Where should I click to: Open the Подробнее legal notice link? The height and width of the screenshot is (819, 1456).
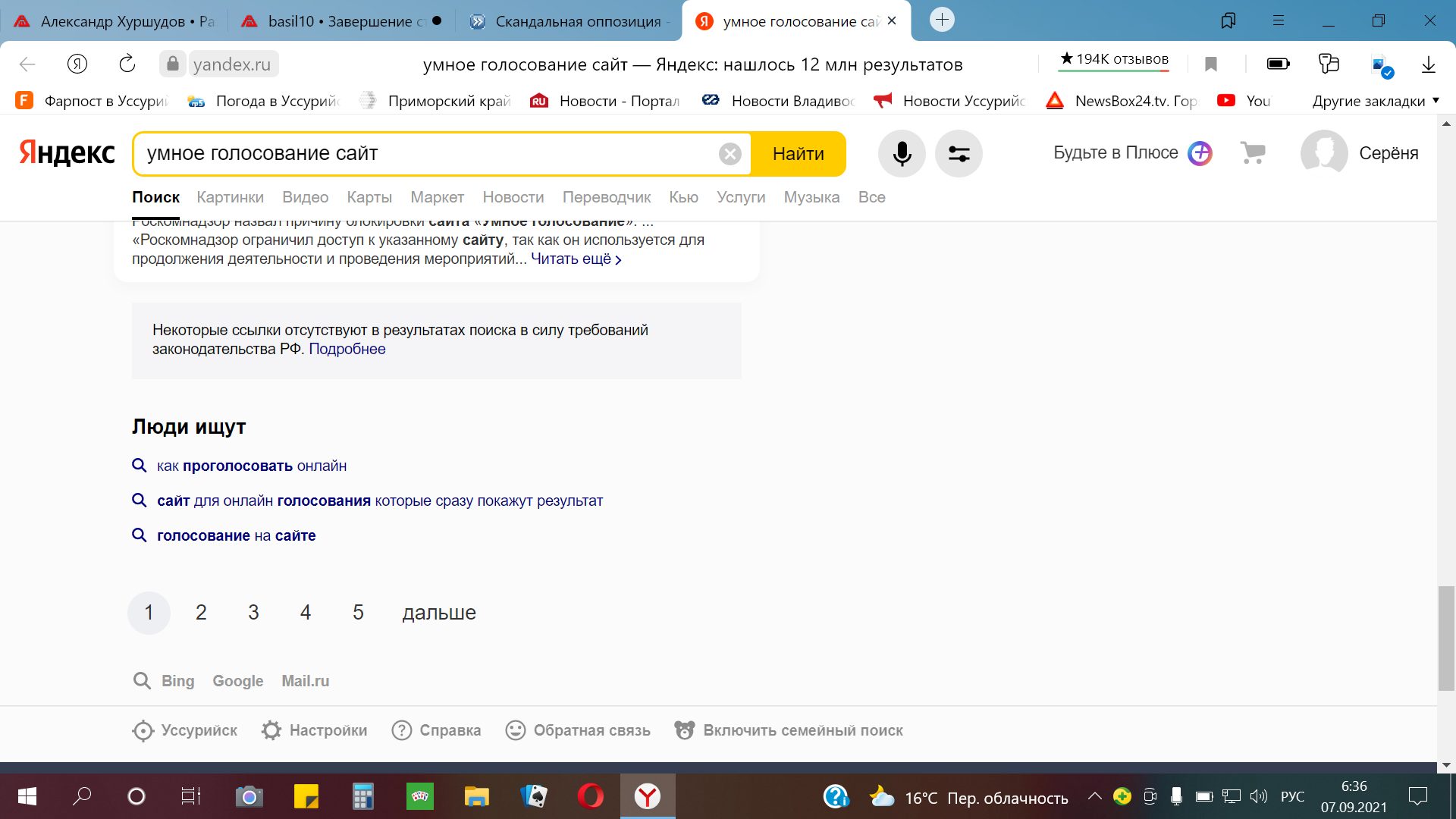point(347,350)
